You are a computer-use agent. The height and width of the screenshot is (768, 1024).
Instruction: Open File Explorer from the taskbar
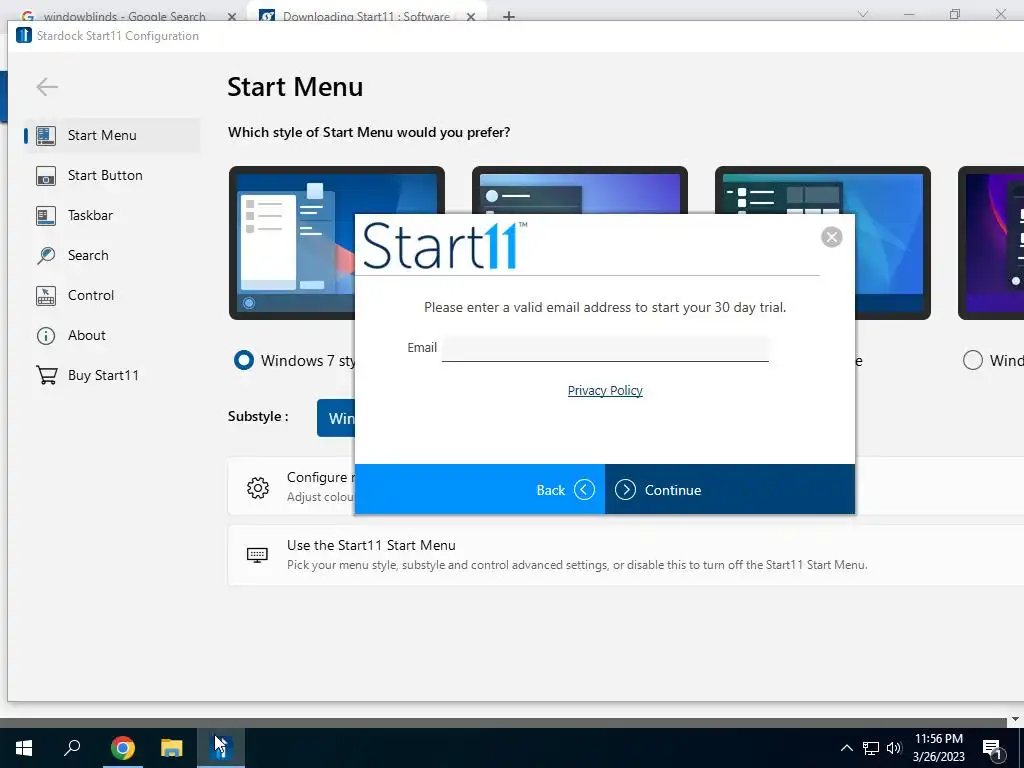coord(172,748)
